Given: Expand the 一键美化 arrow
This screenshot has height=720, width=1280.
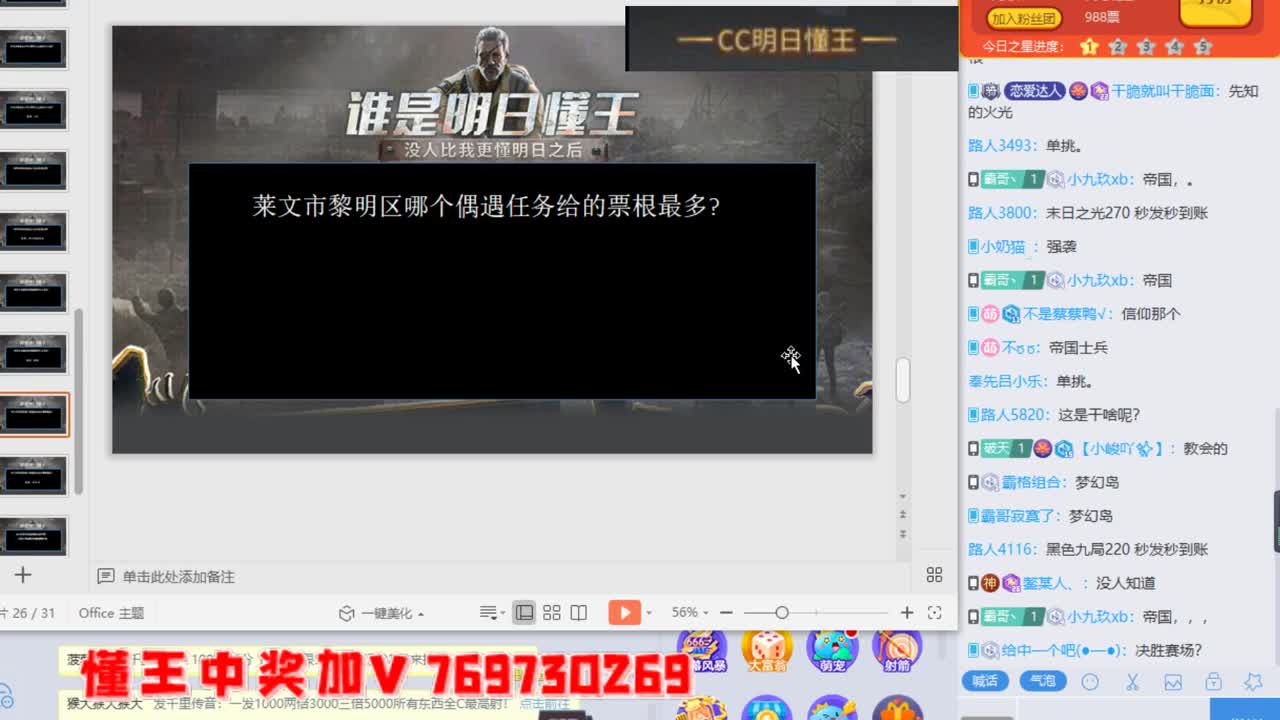Looking at the screenshot, I should click(421, 614).
